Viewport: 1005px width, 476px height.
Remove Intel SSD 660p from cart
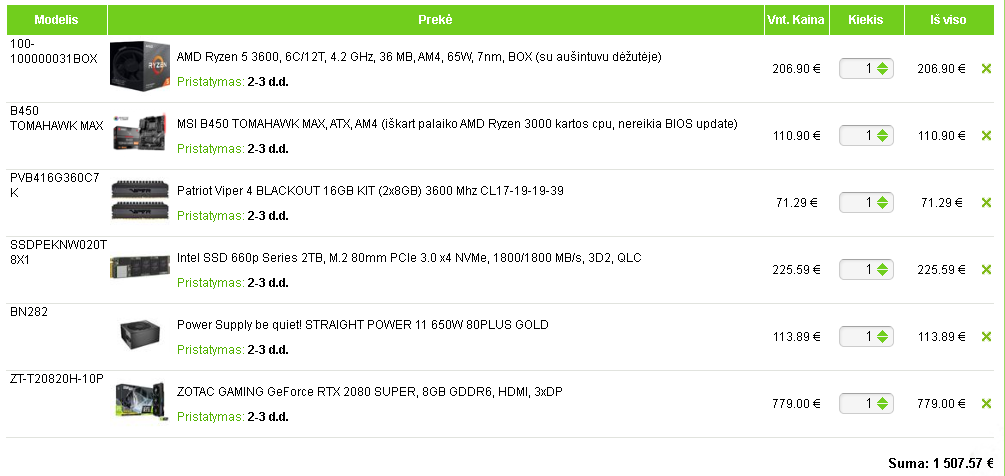[986, 270]
